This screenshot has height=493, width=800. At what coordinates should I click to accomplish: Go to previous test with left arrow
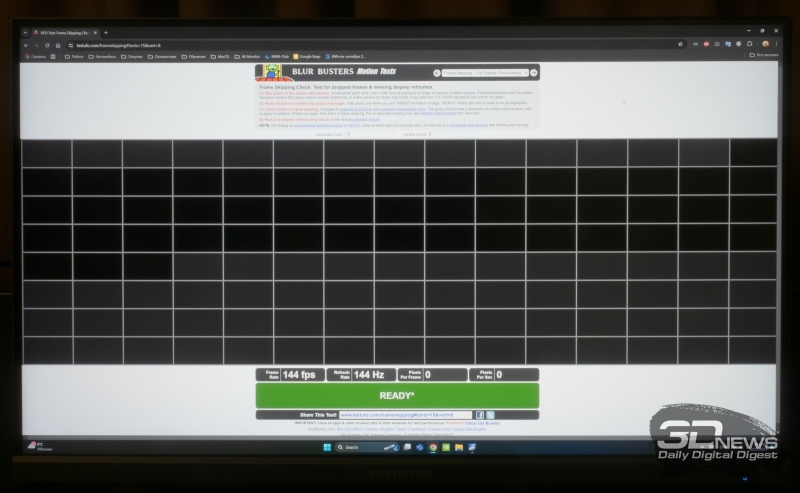437,73
